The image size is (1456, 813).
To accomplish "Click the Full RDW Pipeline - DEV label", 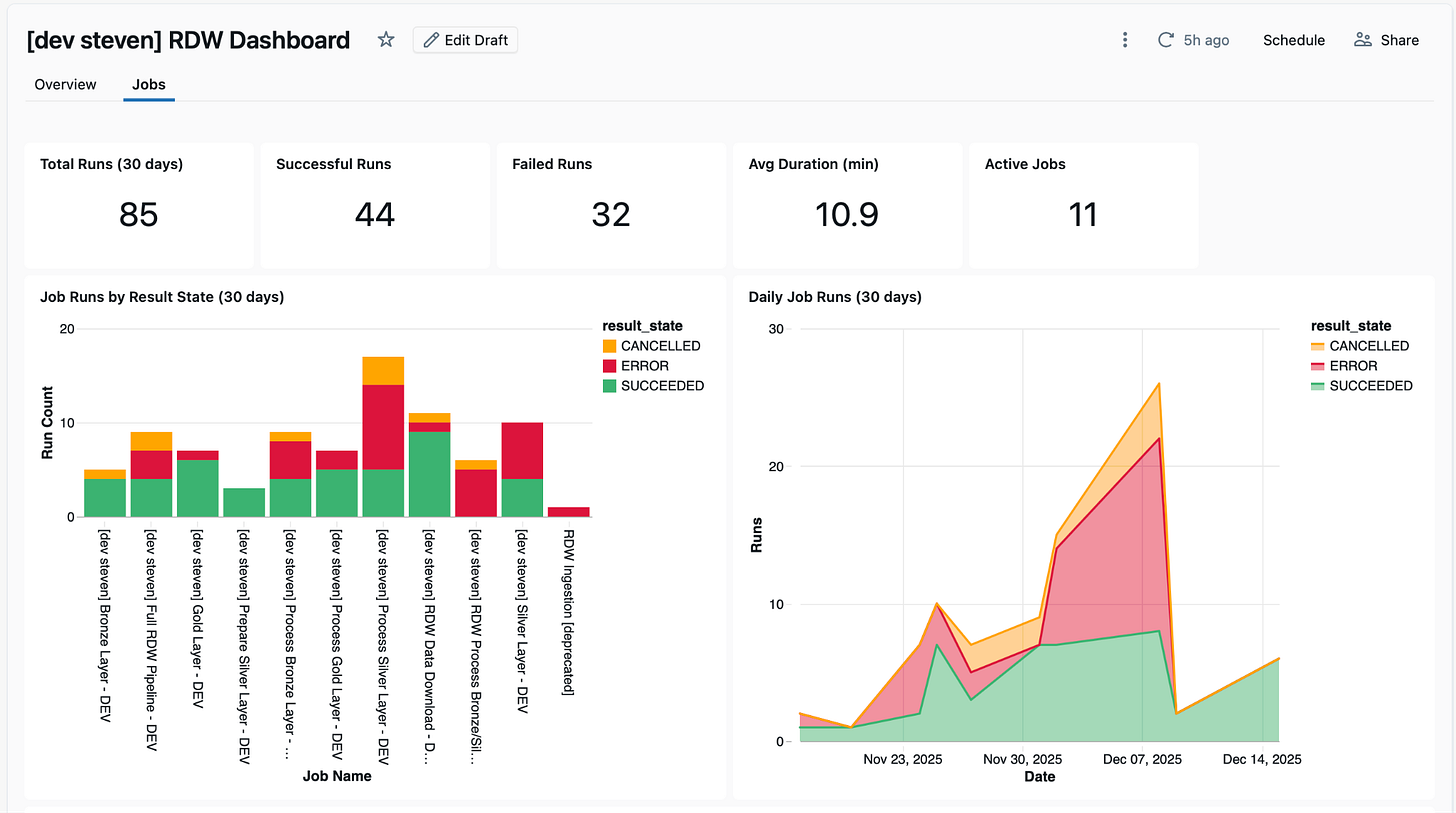I will pyautogui.click(x=150, y=640).
